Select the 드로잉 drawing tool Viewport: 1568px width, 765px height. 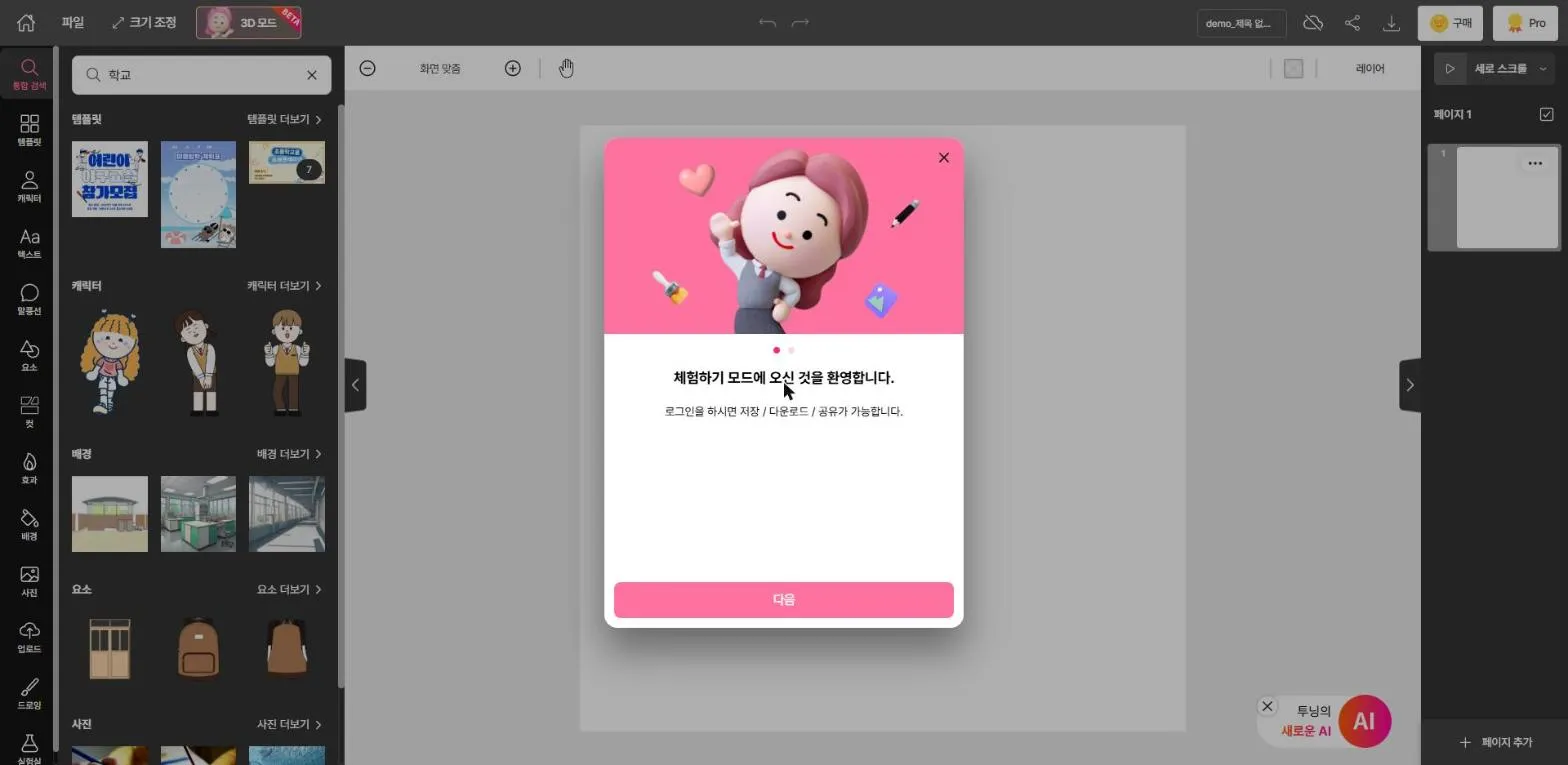pyautogui.click(x=29, y=693)
